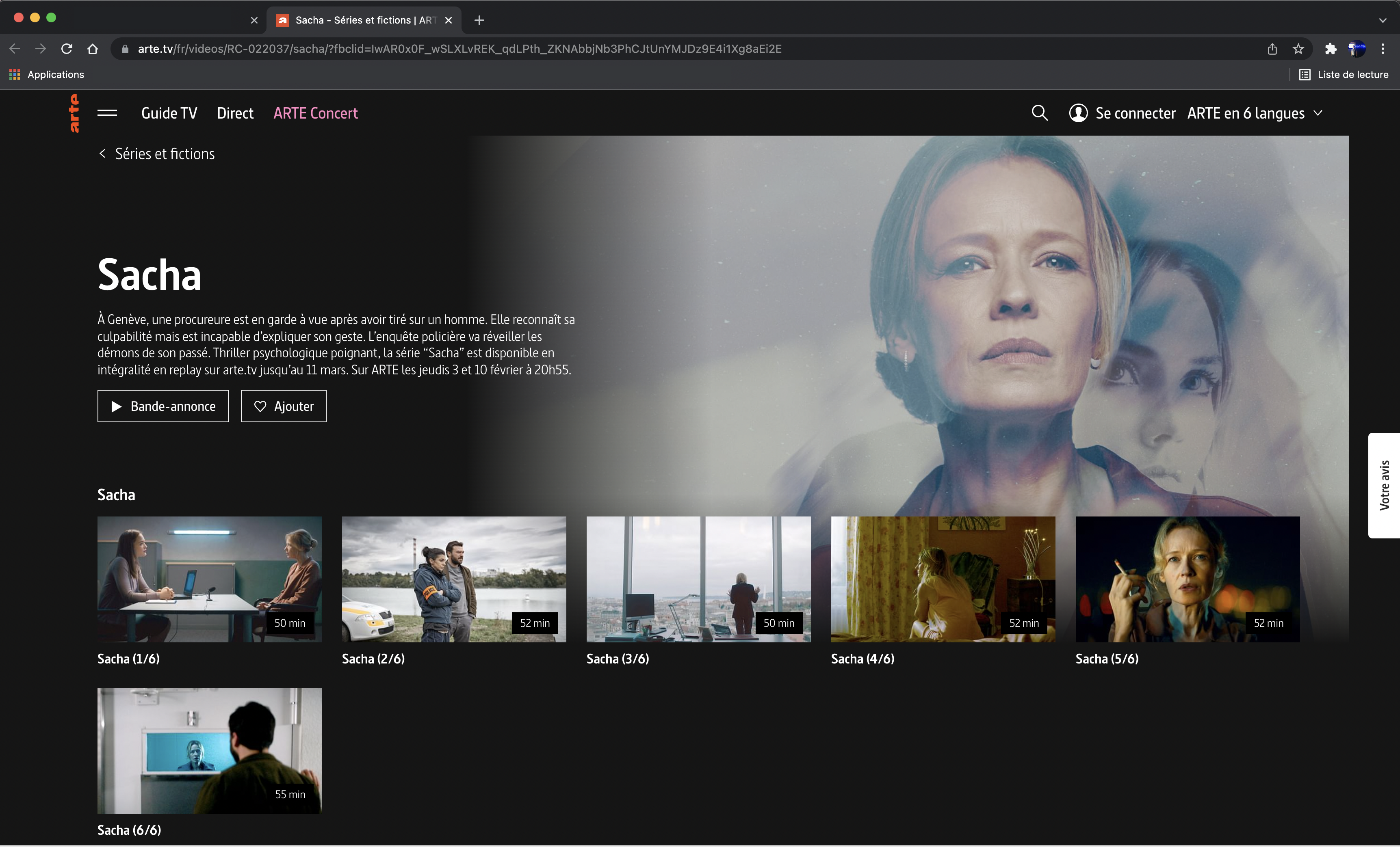Screen dimensions: 1400x847
Task: Click the share page icon
Action: (1272, 49)
